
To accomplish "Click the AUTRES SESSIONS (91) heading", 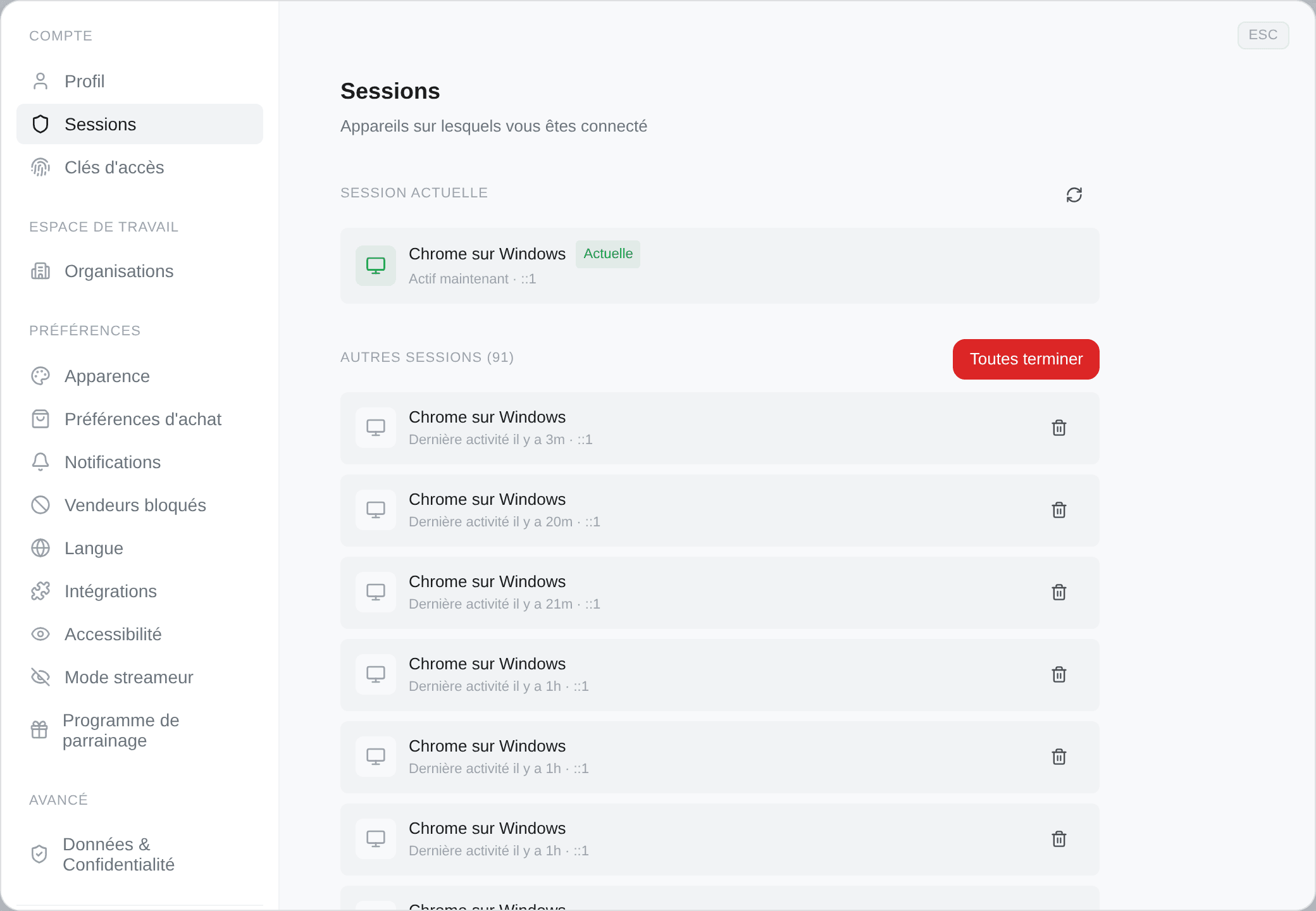I will pyautogui.click(x=427, y=357).
